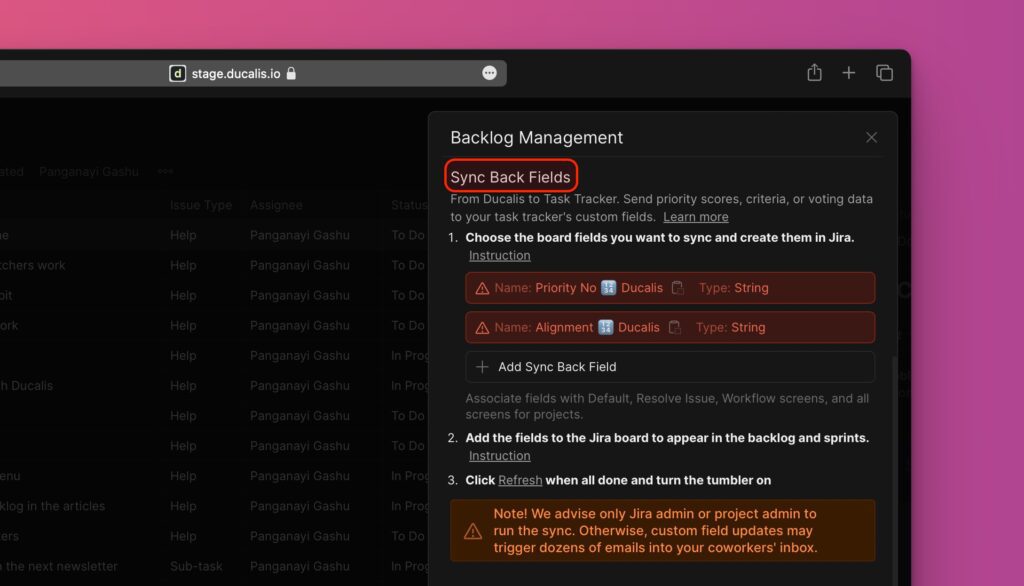Open Instruction link under step 2

pos(500,456)
